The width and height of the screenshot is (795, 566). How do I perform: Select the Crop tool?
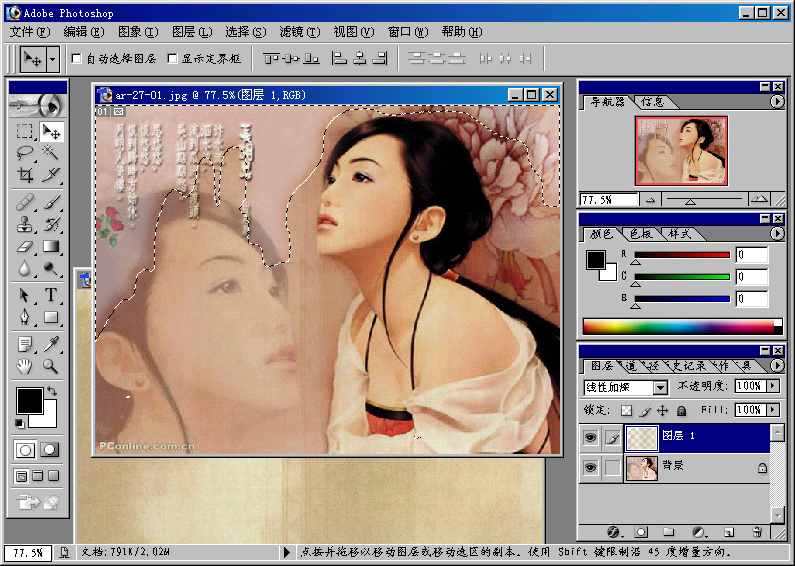[24, 174]
